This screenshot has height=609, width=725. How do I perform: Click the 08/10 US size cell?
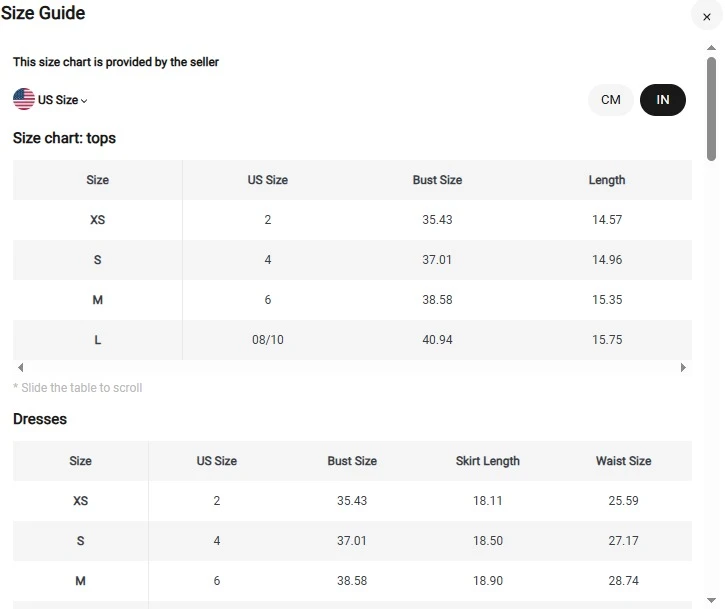pyautogui.click(x=268, y=340)
